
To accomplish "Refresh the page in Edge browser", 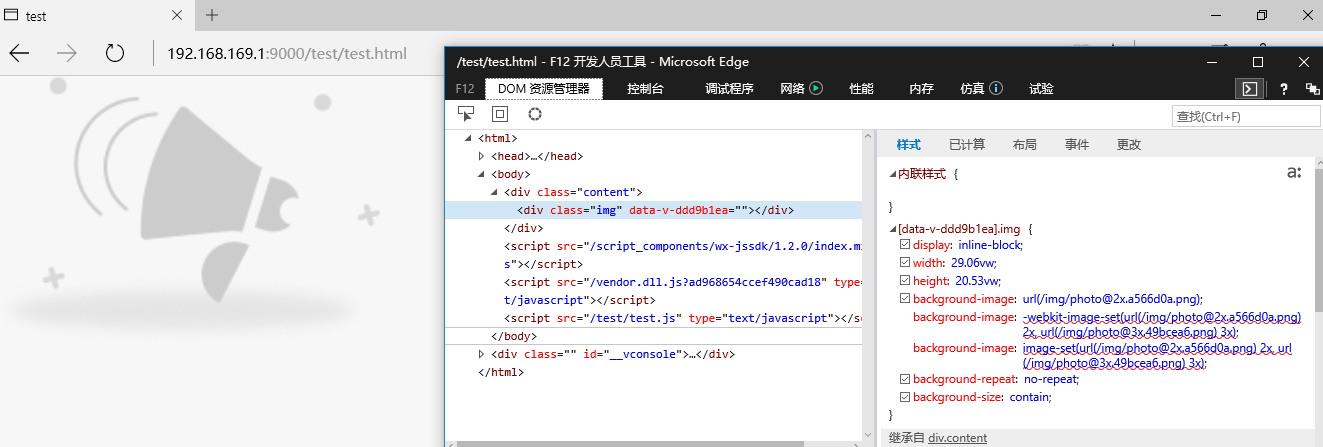I will pos(115,53).
